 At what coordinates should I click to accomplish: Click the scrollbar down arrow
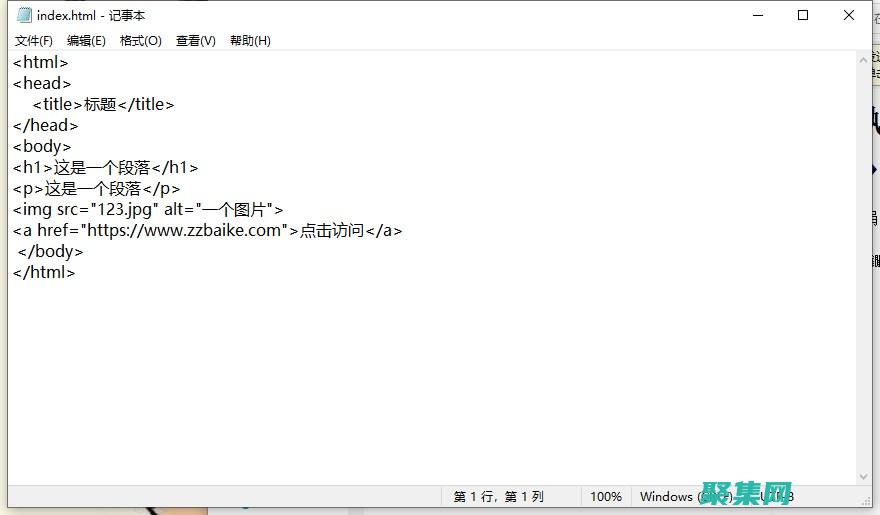(x=863, y=477)
